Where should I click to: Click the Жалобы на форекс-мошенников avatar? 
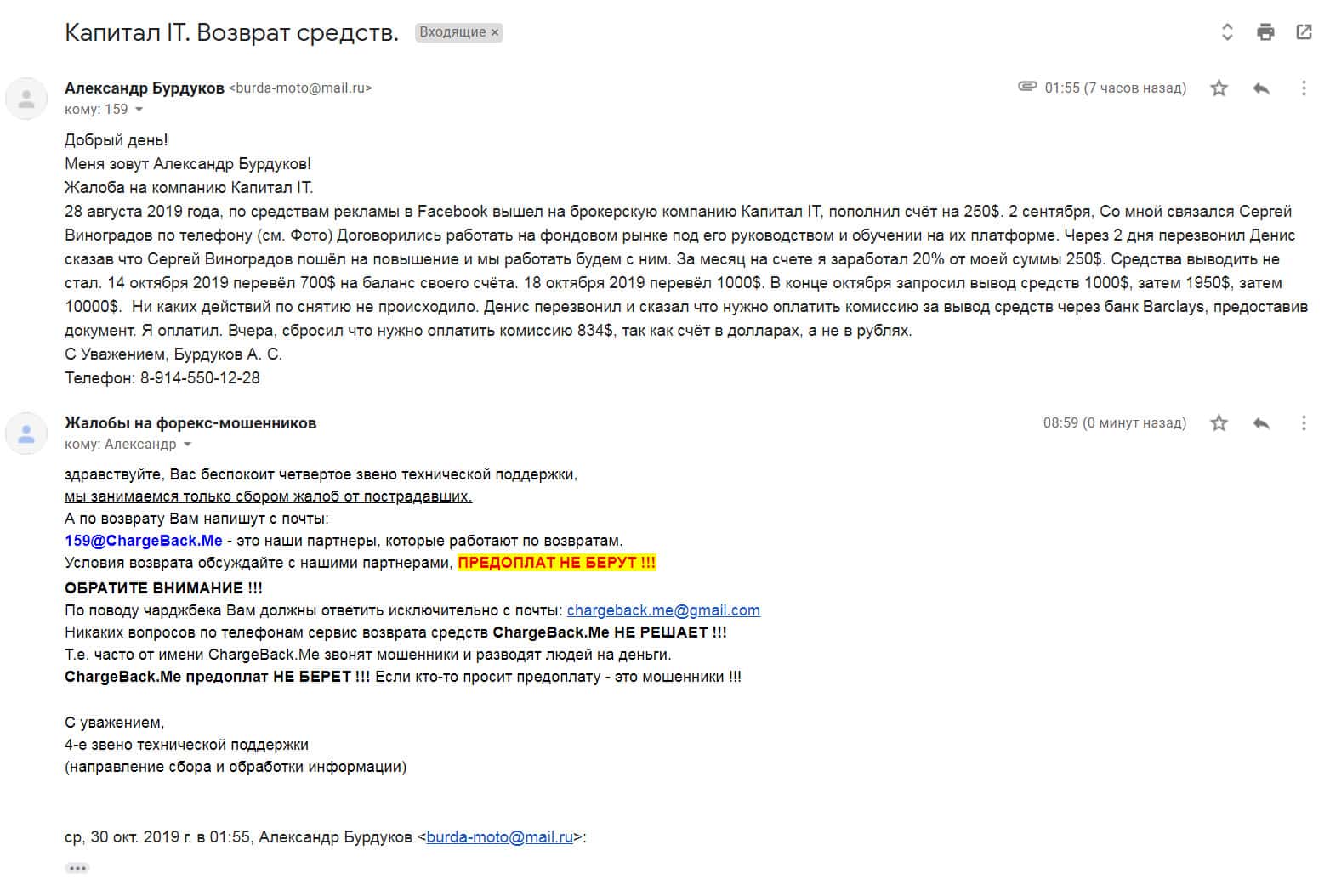pyautogui.click(x=26, y=433)
